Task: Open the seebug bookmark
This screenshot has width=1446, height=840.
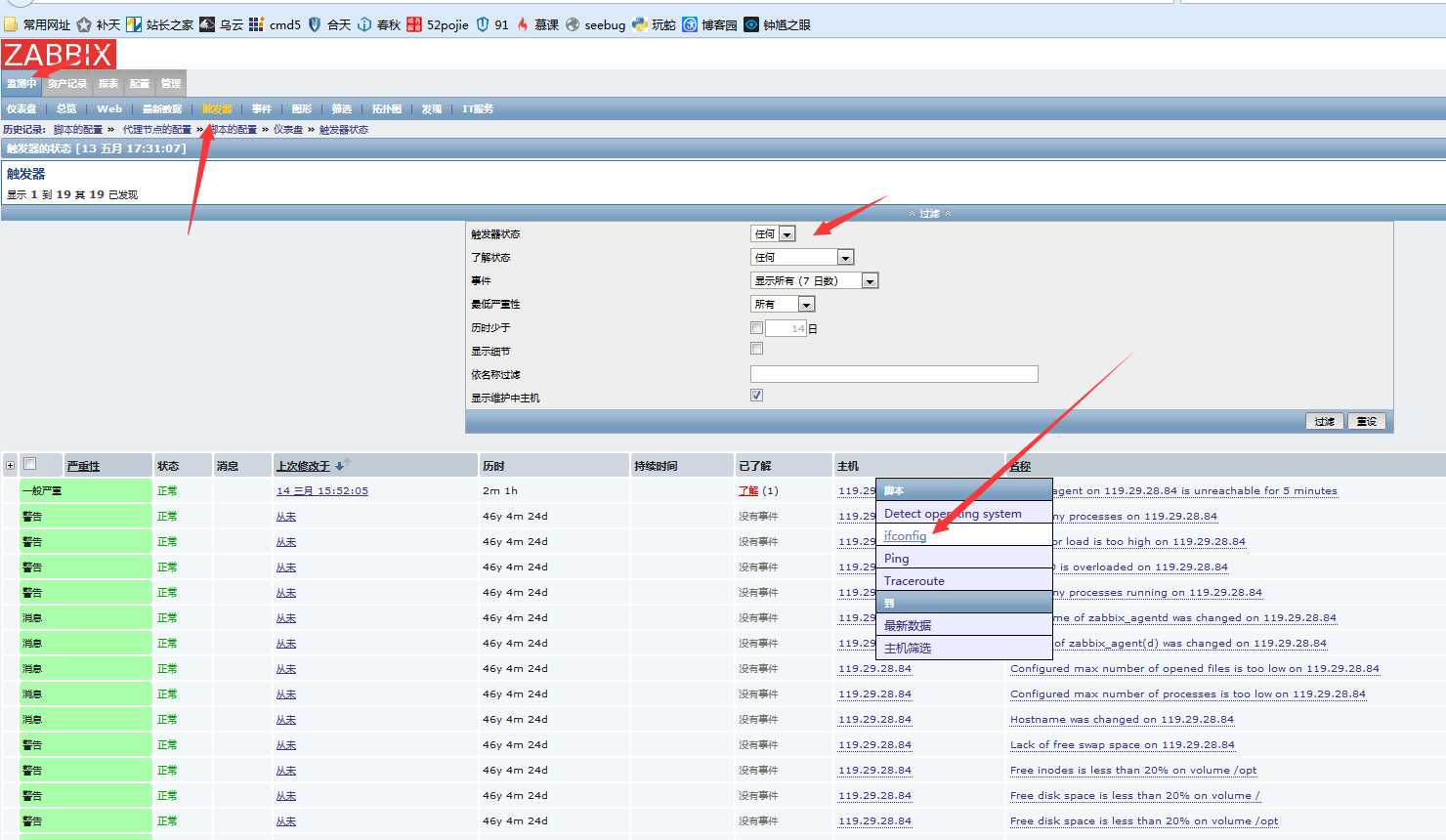Action: pos(595,24)
